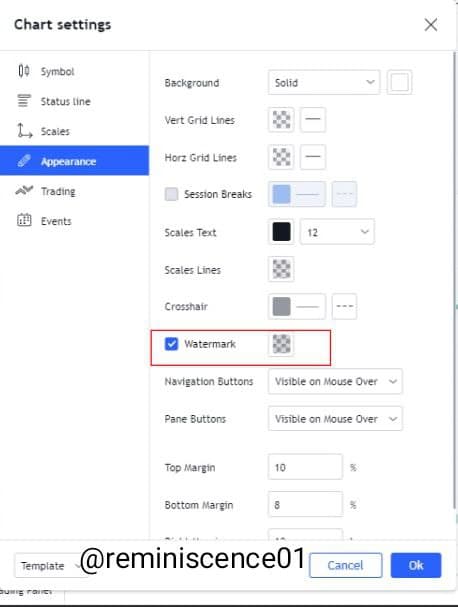
Task: Expand the Pane Buttons visibility dropdown
Action: tap(335, 419)
